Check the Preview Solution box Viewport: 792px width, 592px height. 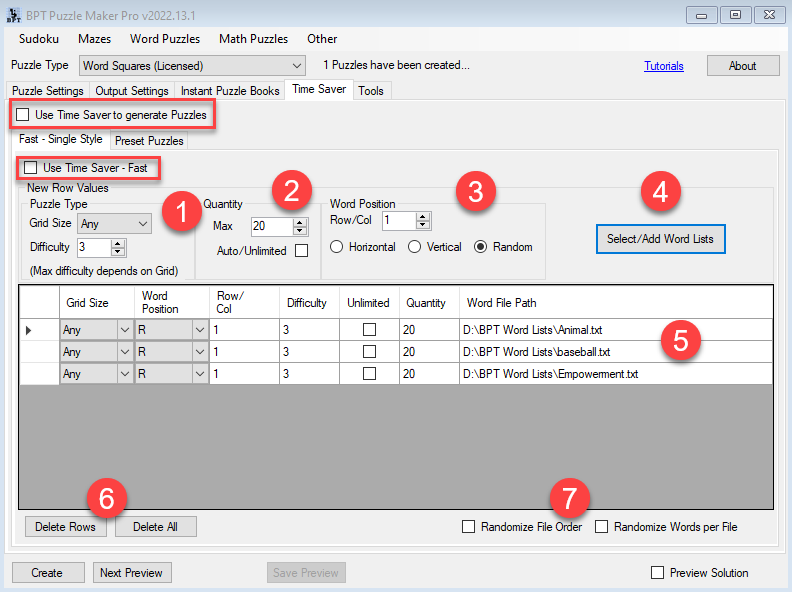pyautogui.click(x=657, y=572)
